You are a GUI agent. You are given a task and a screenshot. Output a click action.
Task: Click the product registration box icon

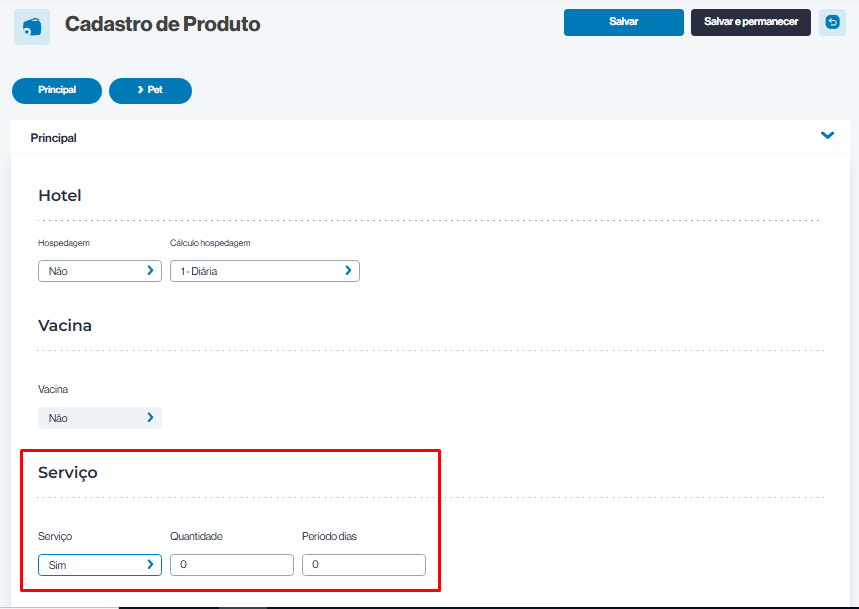[32, 27]
